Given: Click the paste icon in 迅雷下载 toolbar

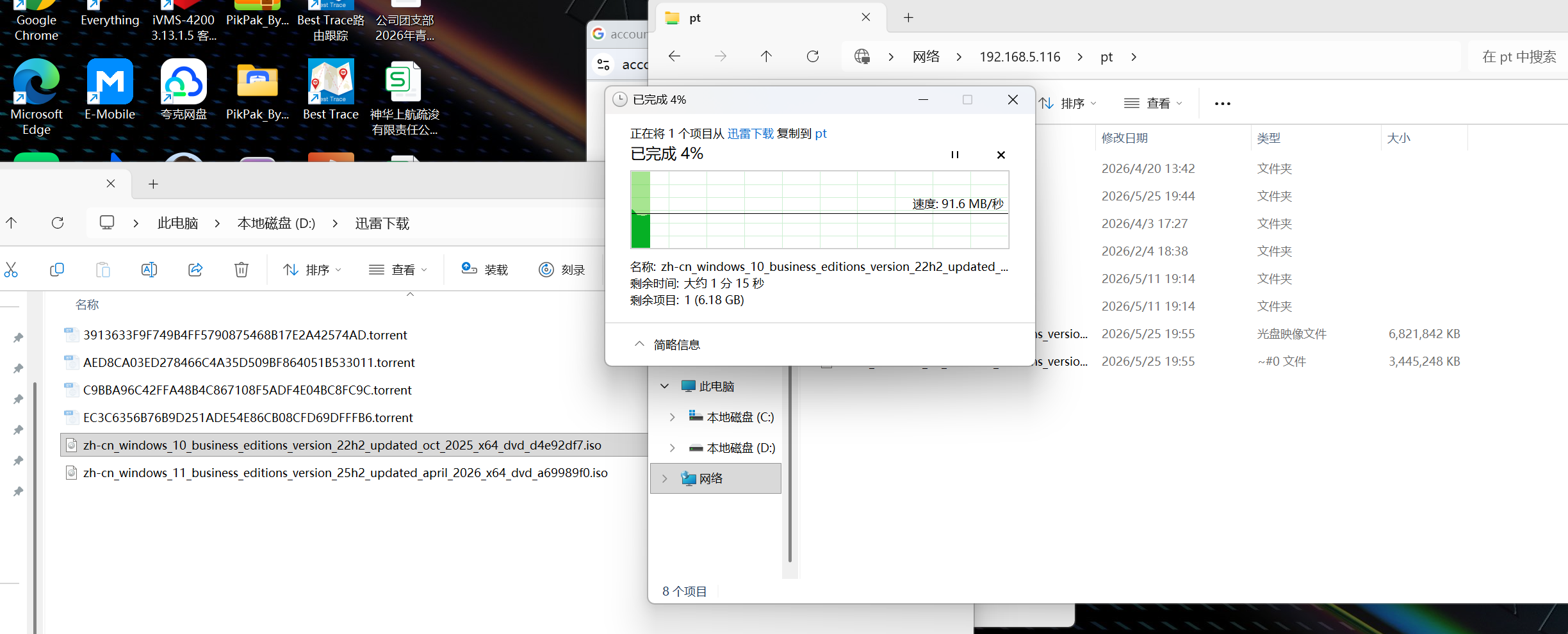Looking at the screenshot, I should click(103, 270).
